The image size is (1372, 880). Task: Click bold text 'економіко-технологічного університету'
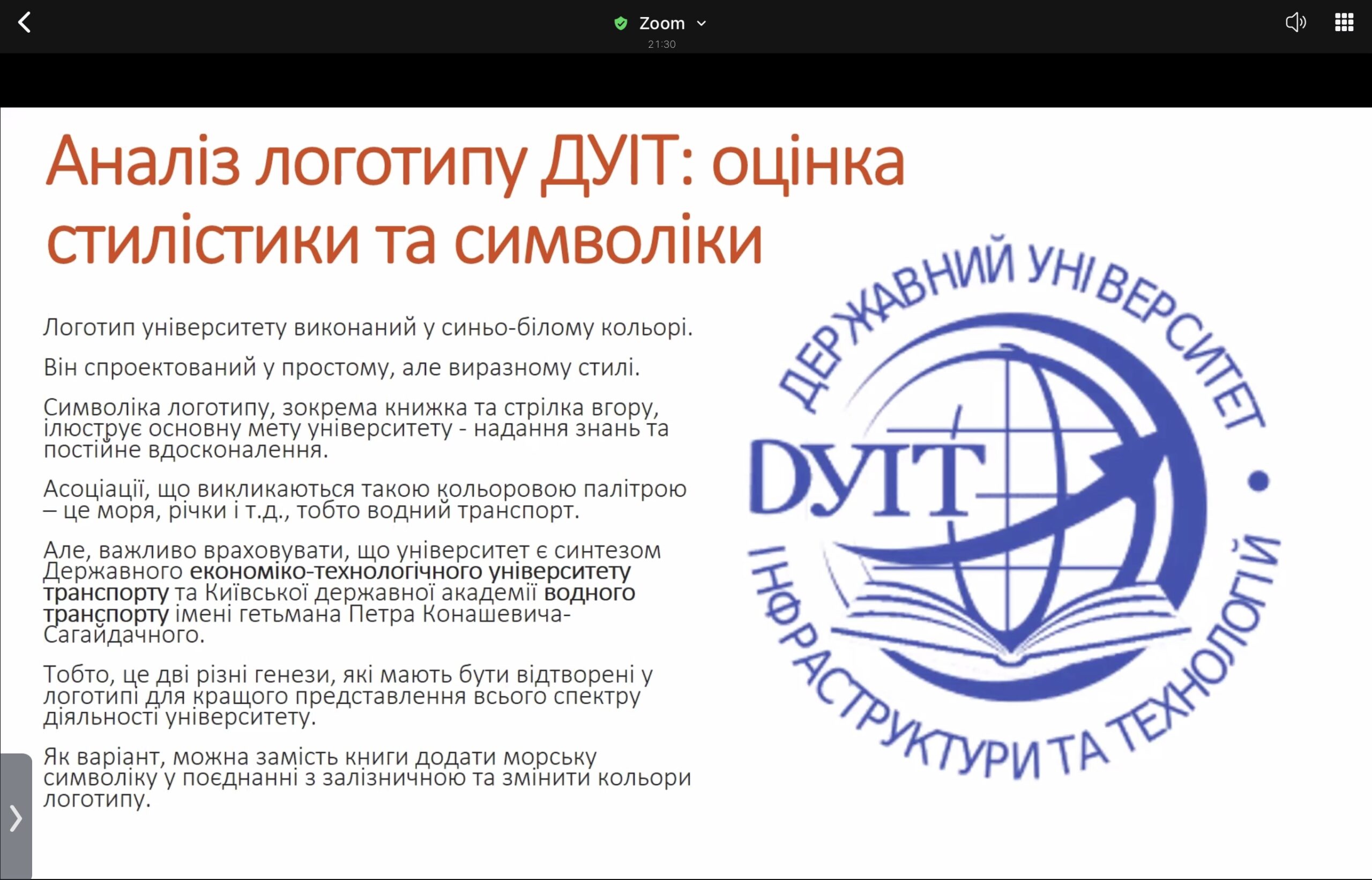click(411, 571)
